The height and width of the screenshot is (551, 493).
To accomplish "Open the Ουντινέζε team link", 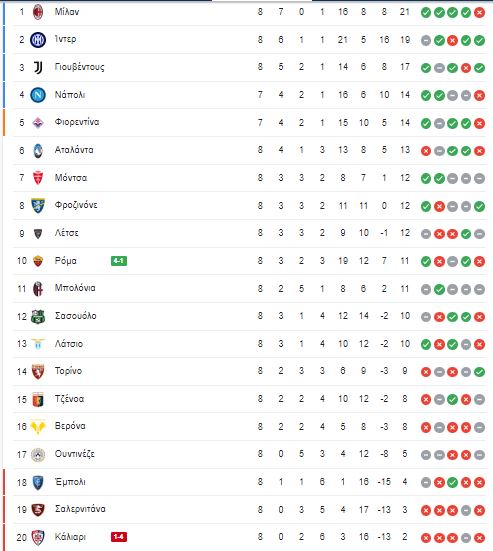I will point(74,454).
